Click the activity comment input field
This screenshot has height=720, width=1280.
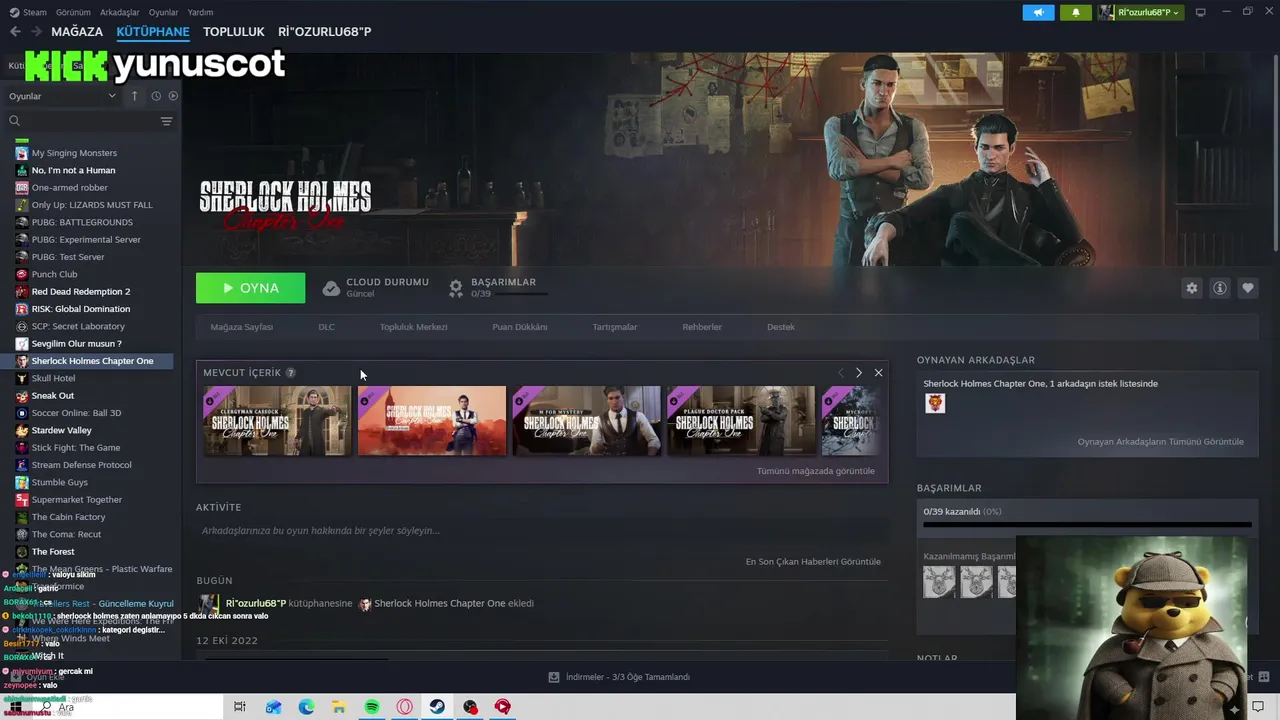click(x=540, y=531)
